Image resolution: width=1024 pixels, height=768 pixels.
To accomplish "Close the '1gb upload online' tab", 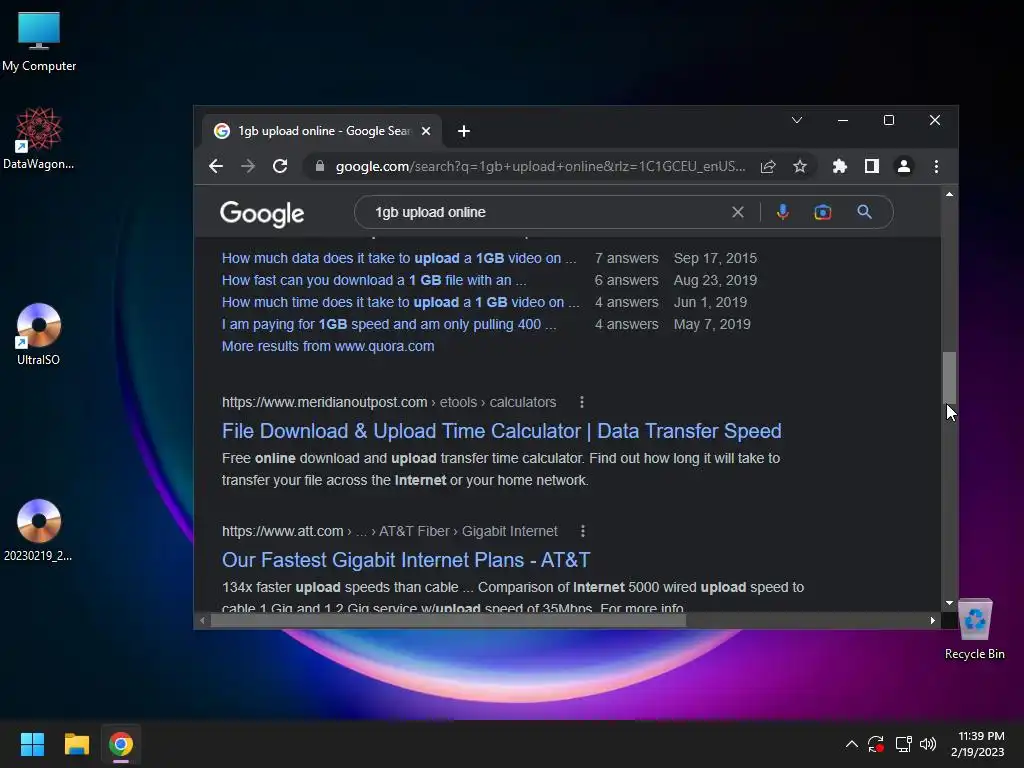I will coord(426,131).
